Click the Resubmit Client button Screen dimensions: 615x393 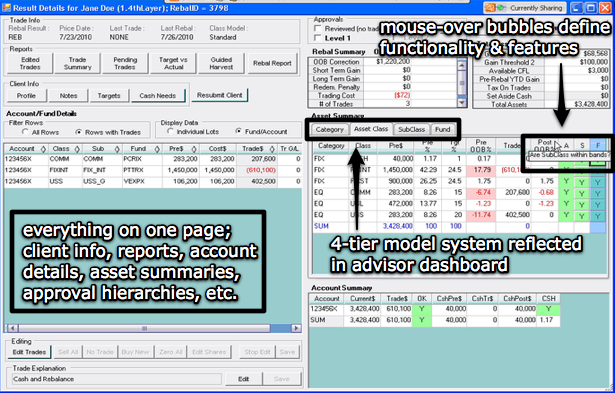220,95
